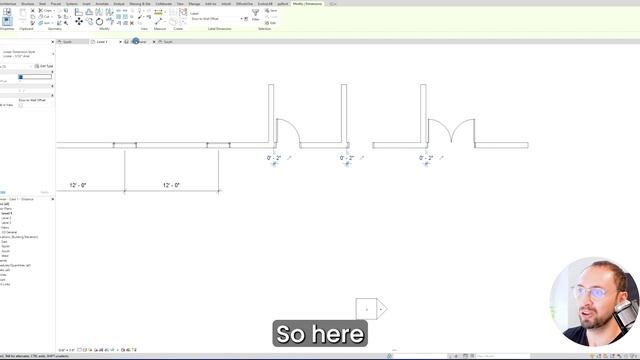Open the Structure ribbon tab

click(x=27, y=4)
